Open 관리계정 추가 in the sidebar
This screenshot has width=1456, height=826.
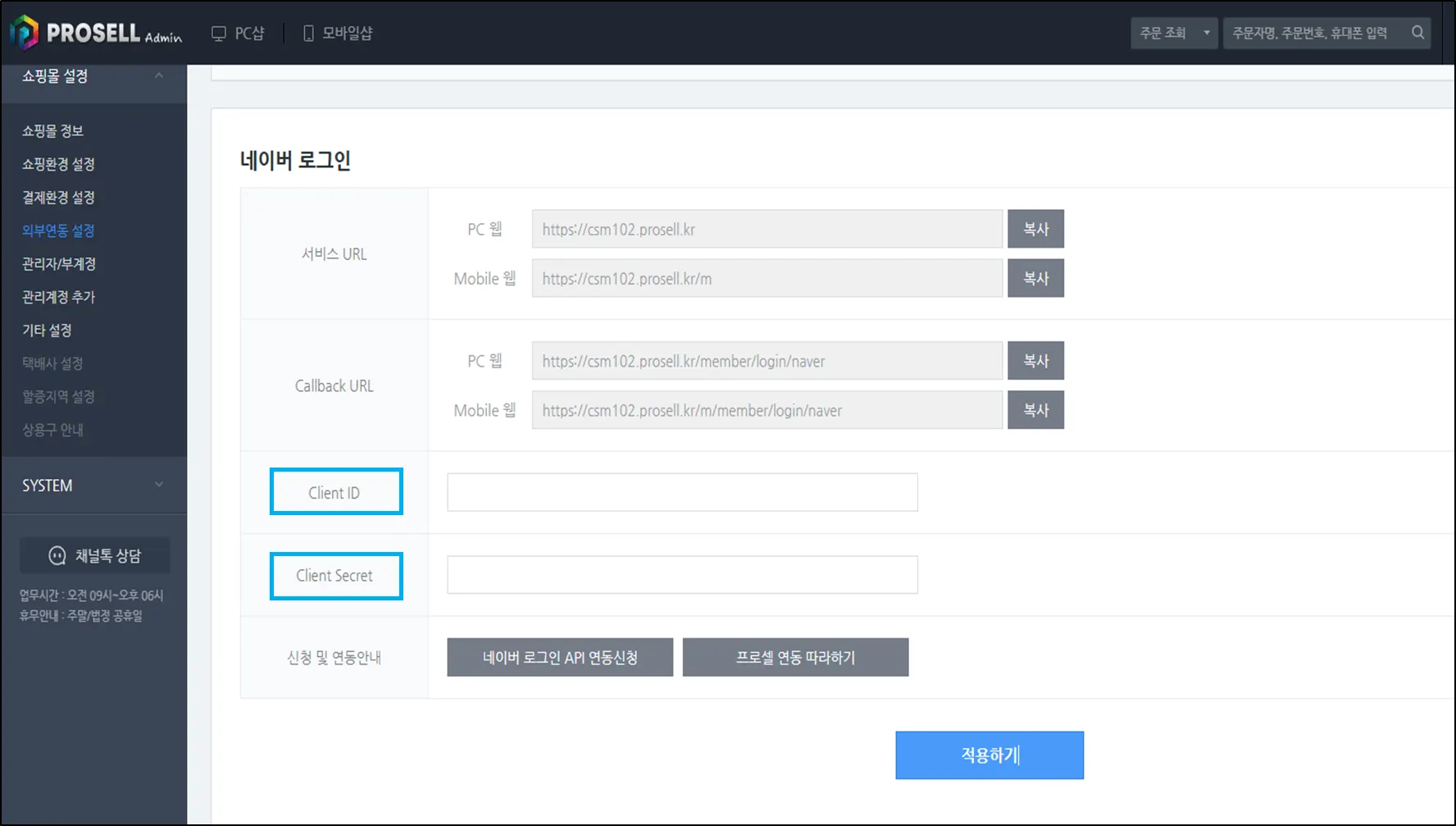[x=58, y=297]
